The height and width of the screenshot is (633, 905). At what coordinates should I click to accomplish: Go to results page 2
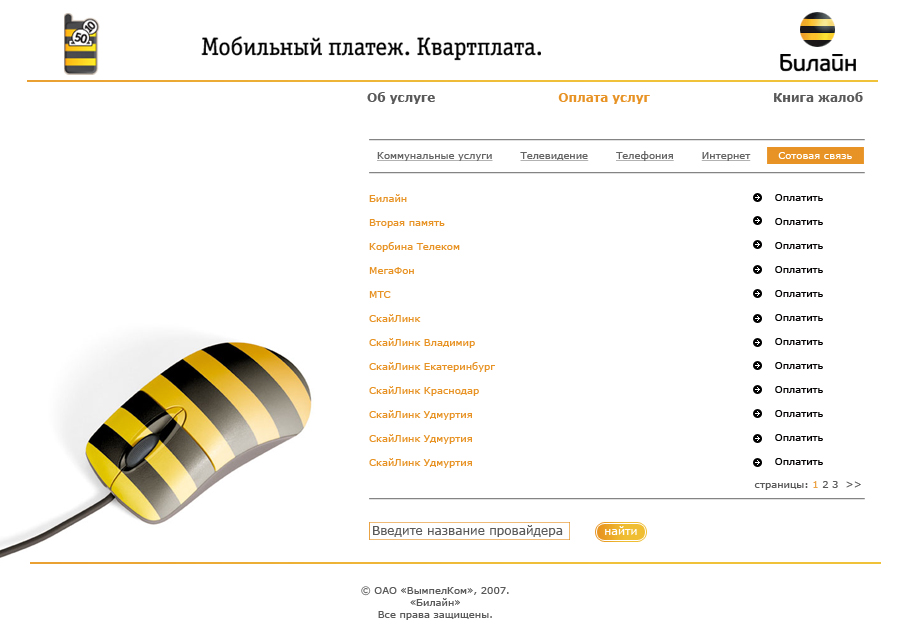pos(825,483)
